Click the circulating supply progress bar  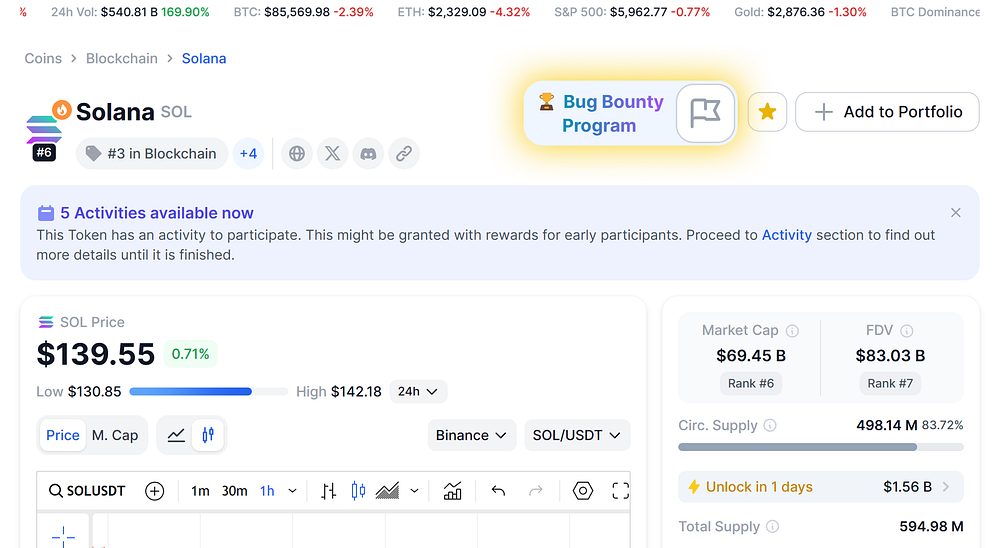pos(820,447)
